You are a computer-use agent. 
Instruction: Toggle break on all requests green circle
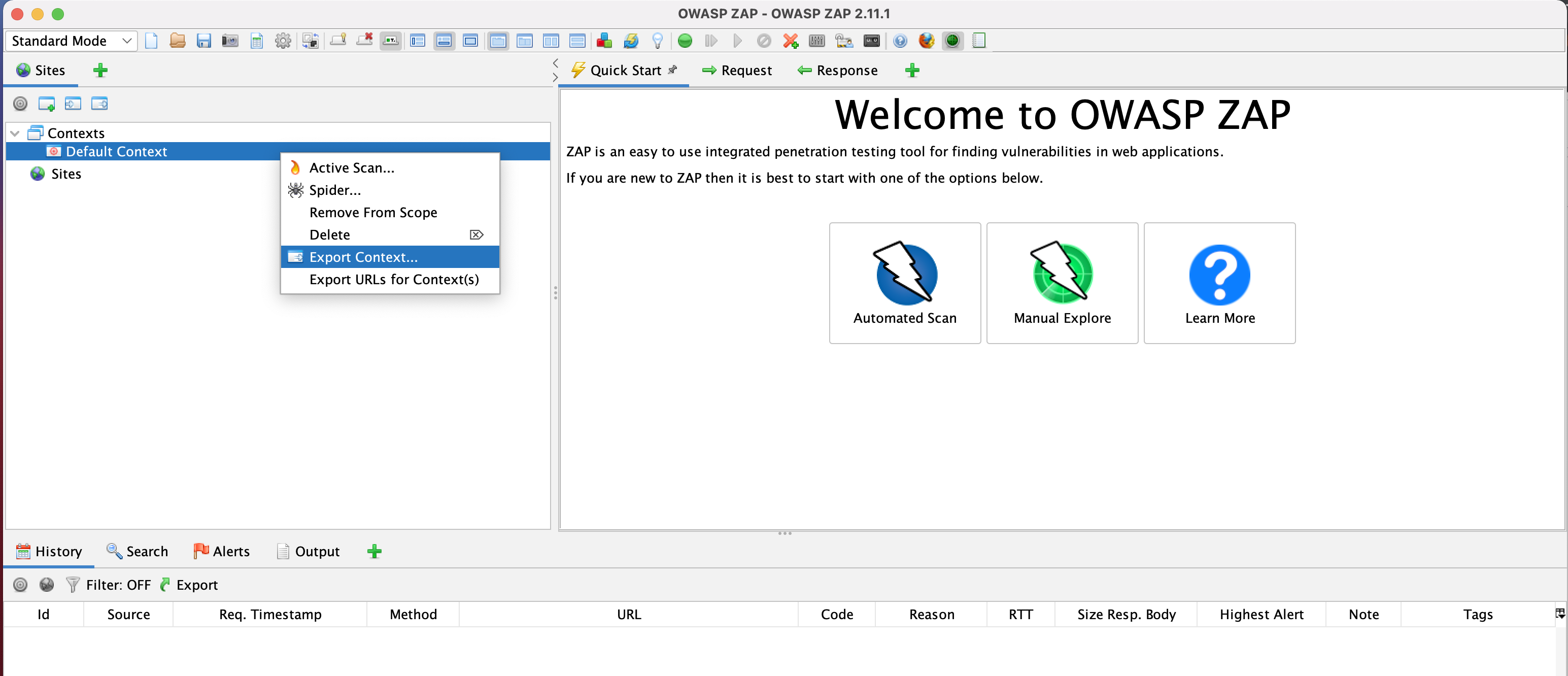pyautogui.click(x=685, y=41)
